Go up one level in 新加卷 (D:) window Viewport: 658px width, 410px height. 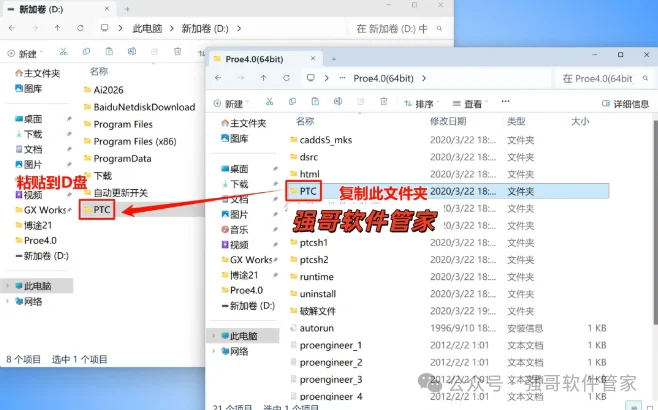tap(57, 28)
